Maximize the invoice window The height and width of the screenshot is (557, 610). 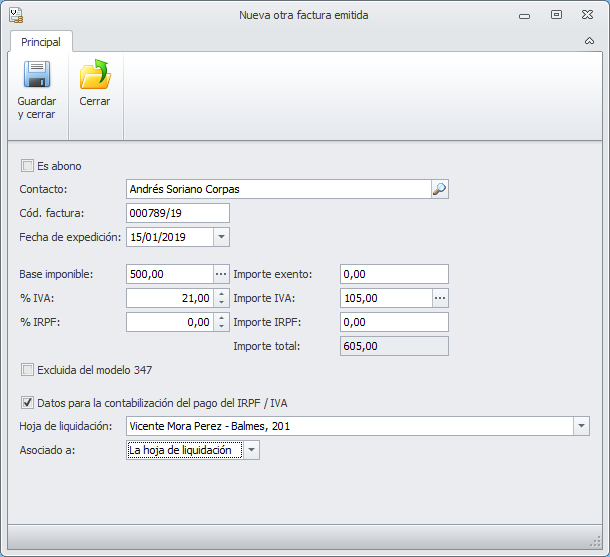tap(556, 15)
